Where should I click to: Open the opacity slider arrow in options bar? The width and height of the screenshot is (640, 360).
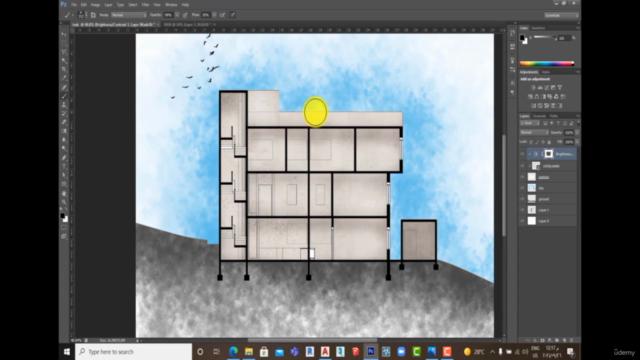pyautogui.click(x=177, y=15)
